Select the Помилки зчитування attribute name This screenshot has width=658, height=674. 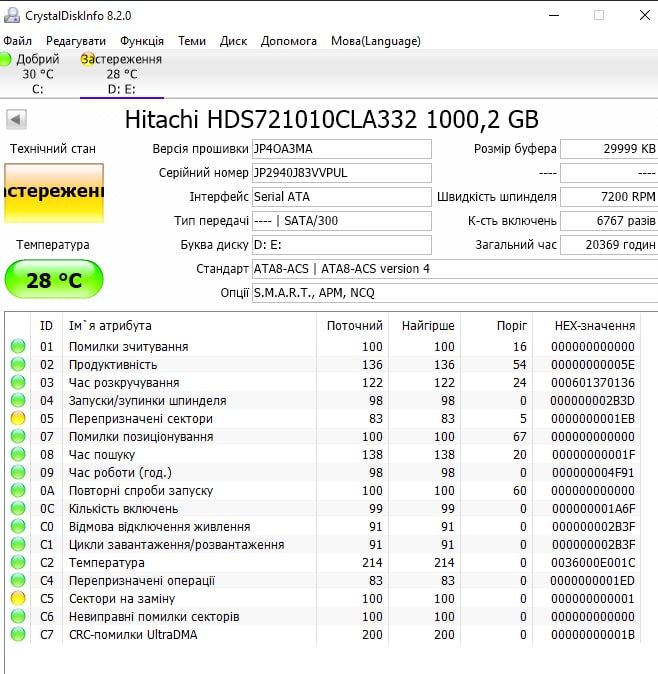(x=129, y=347)
